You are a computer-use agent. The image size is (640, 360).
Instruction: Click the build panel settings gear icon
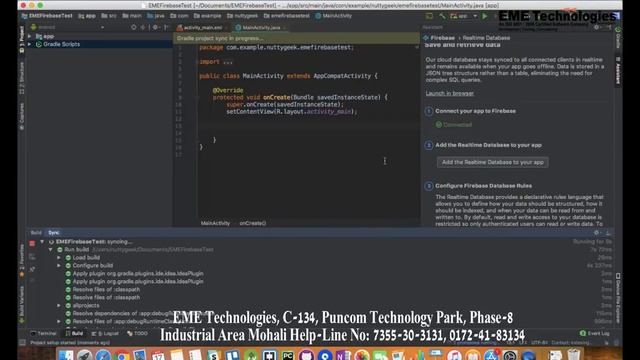click(x=596, y=233)
